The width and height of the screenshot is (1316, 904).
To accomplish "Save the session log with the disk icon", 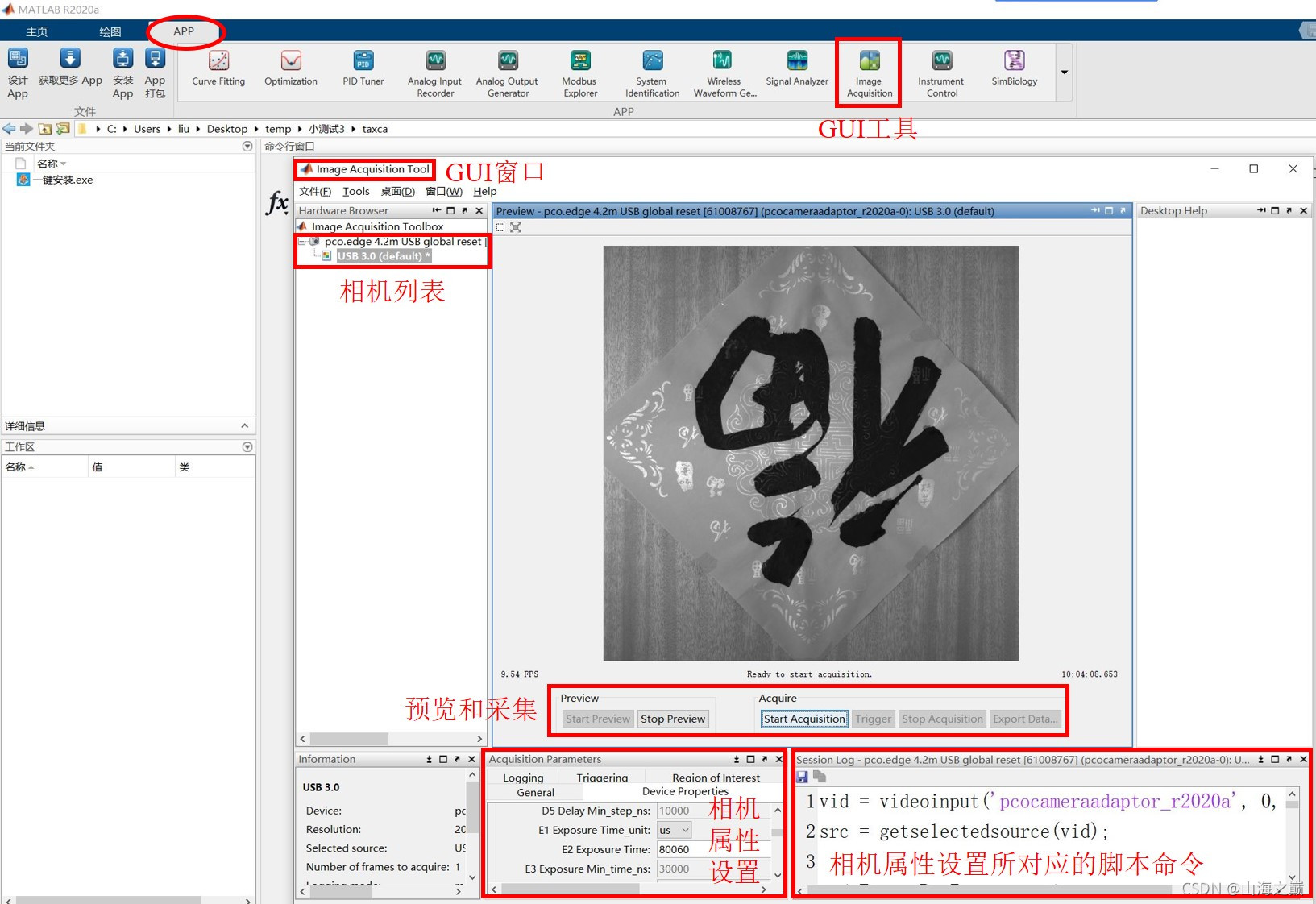I will pos(802,776).
